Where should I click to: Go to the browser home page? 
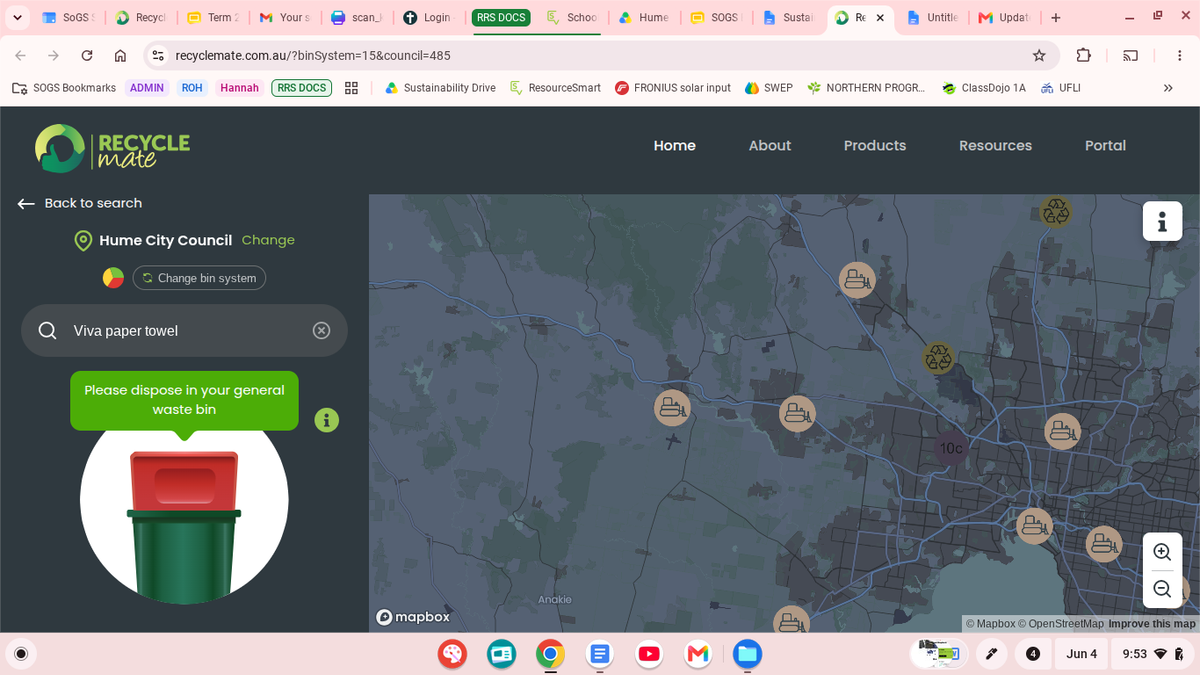pyautogui.click(x=120, y=56)
